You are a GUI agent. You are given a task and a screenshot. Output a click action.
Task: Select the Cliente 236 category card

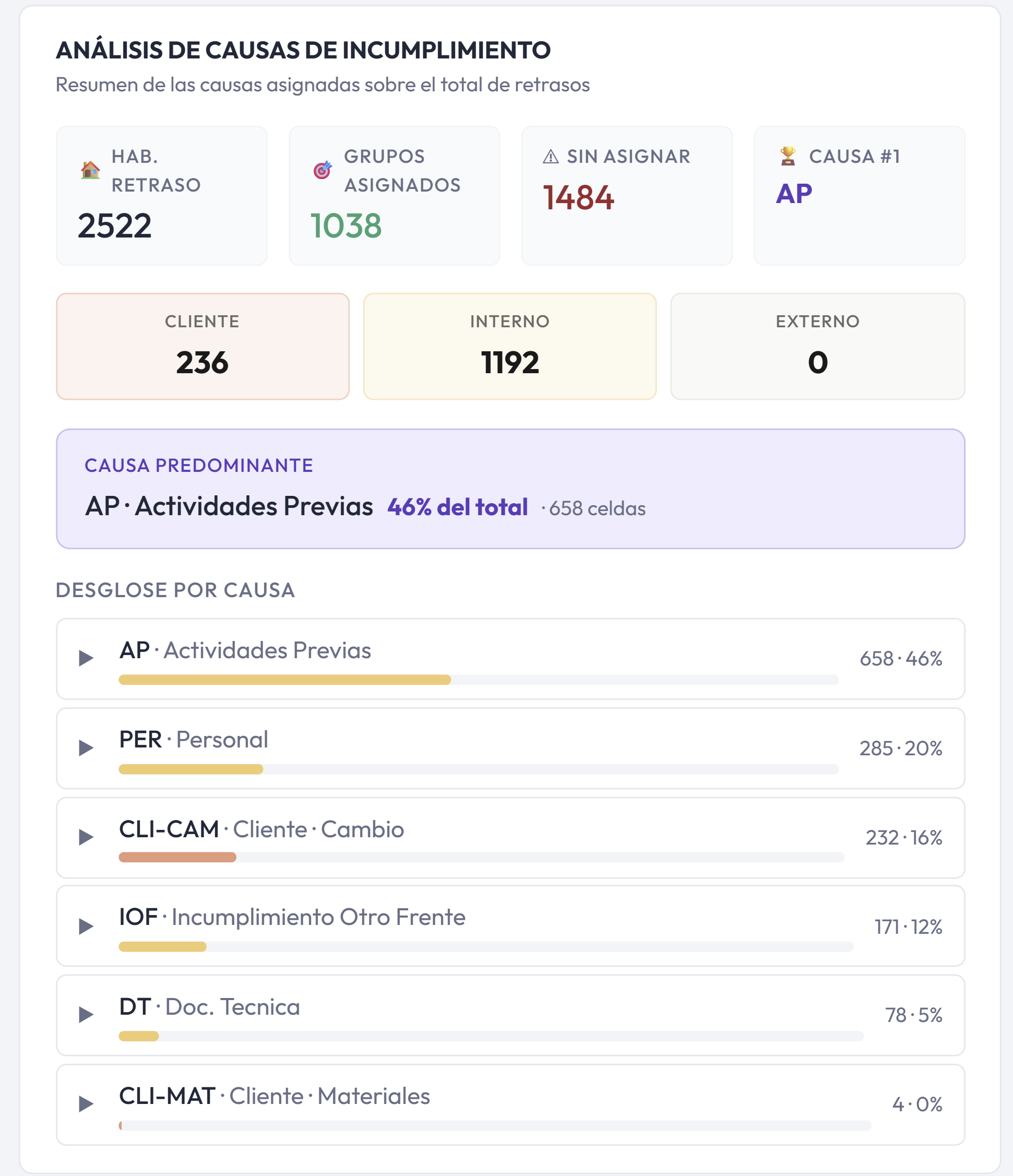[x=202, y=346]
